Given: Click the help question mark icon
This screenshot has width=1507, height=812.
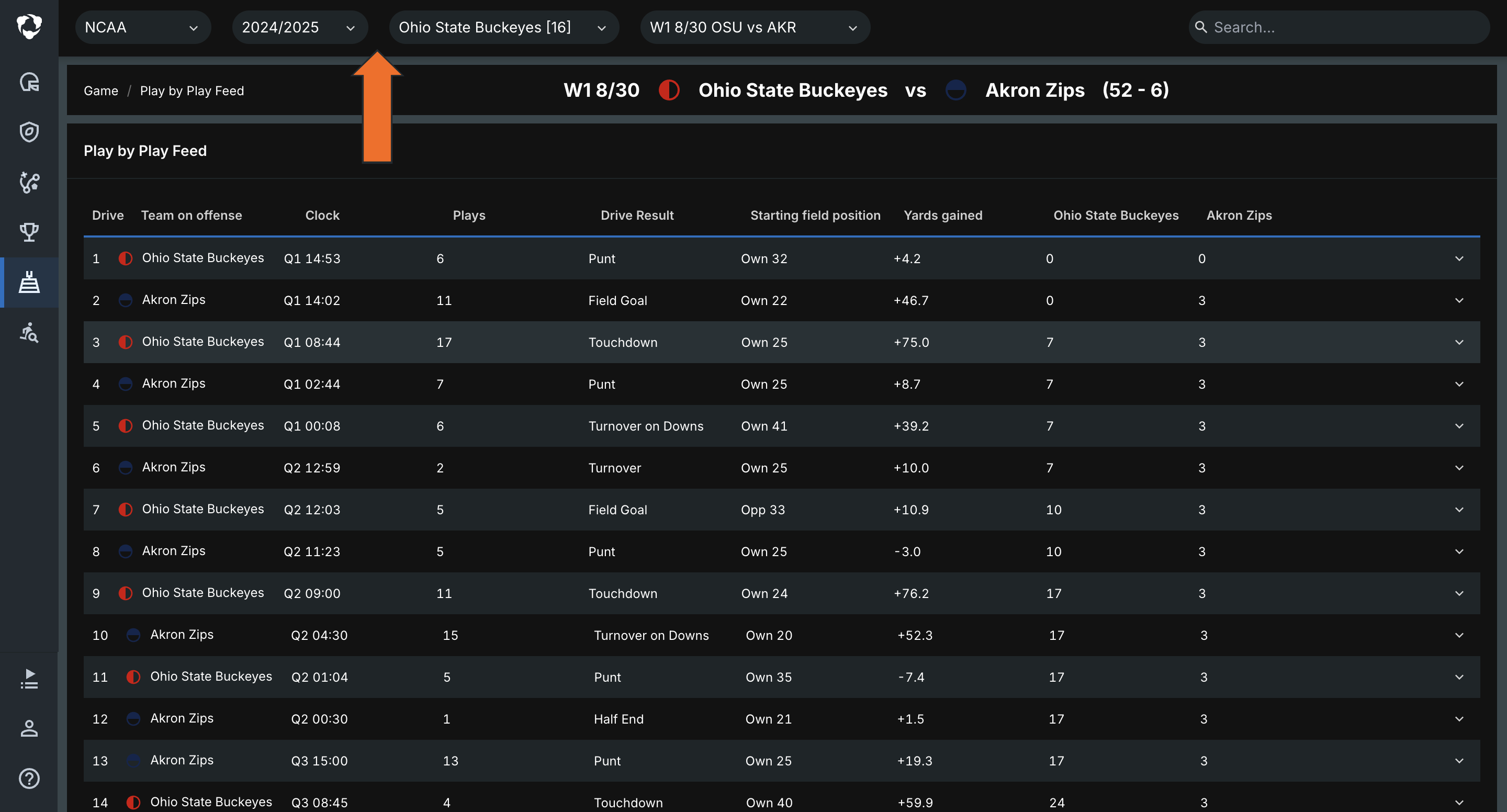Looking at the screenshot, I should pyautogui.click(x=29, y=779).
